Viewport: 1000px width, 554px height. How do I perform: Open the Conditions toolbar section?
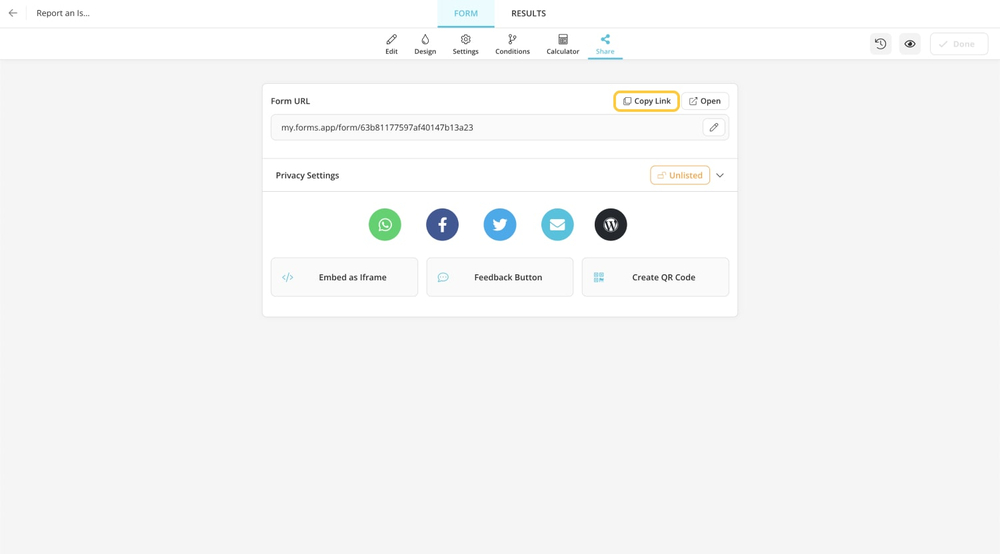point(512,44)
